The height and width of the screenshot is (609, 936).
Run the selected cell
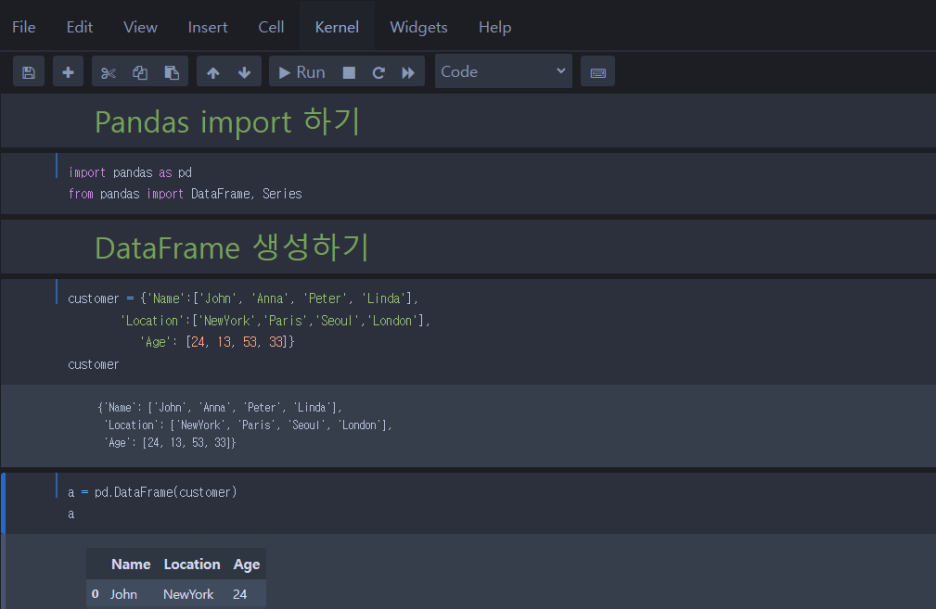302,72
